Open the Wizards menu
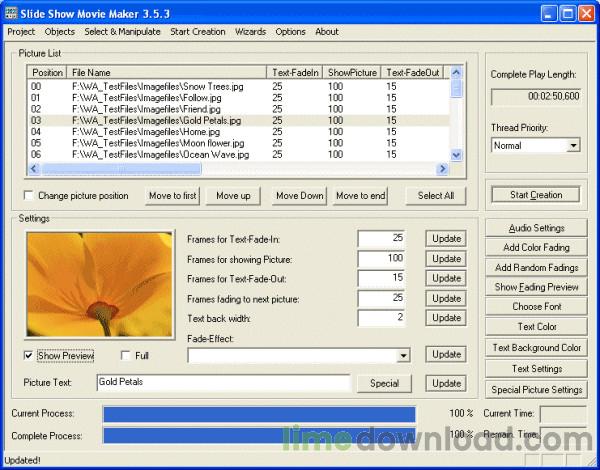 click(250, 32)
